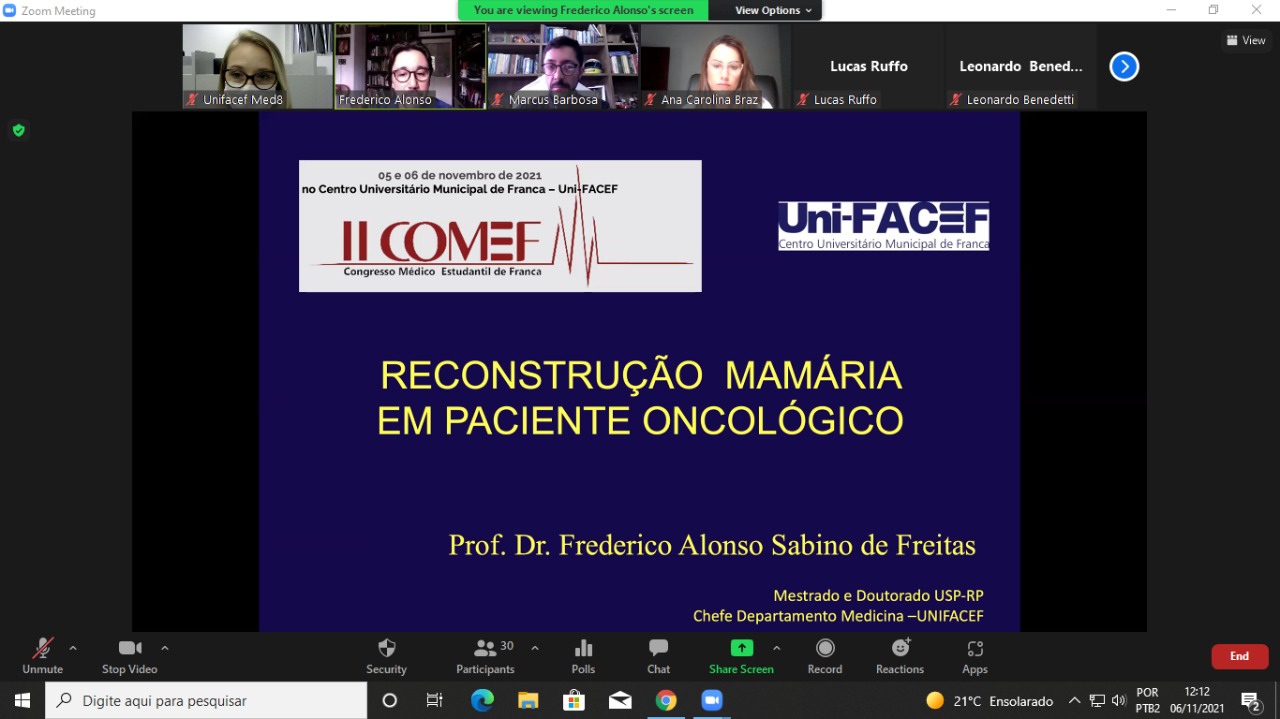Start recording with the Record button

(x=825, y=657)
